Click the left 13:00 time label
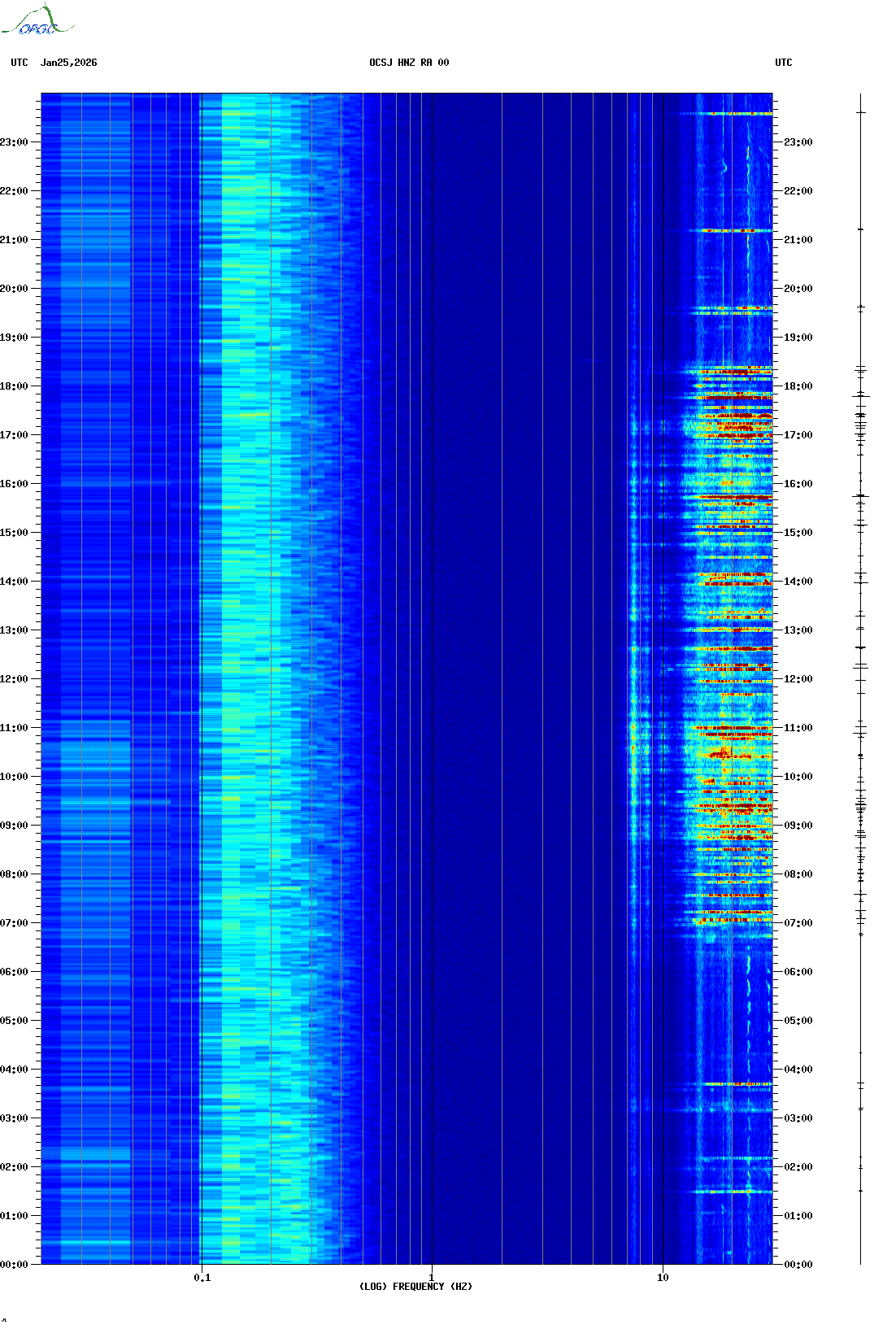The width and height of the screenshot is (896, 1329). click(x=14, y=630)
